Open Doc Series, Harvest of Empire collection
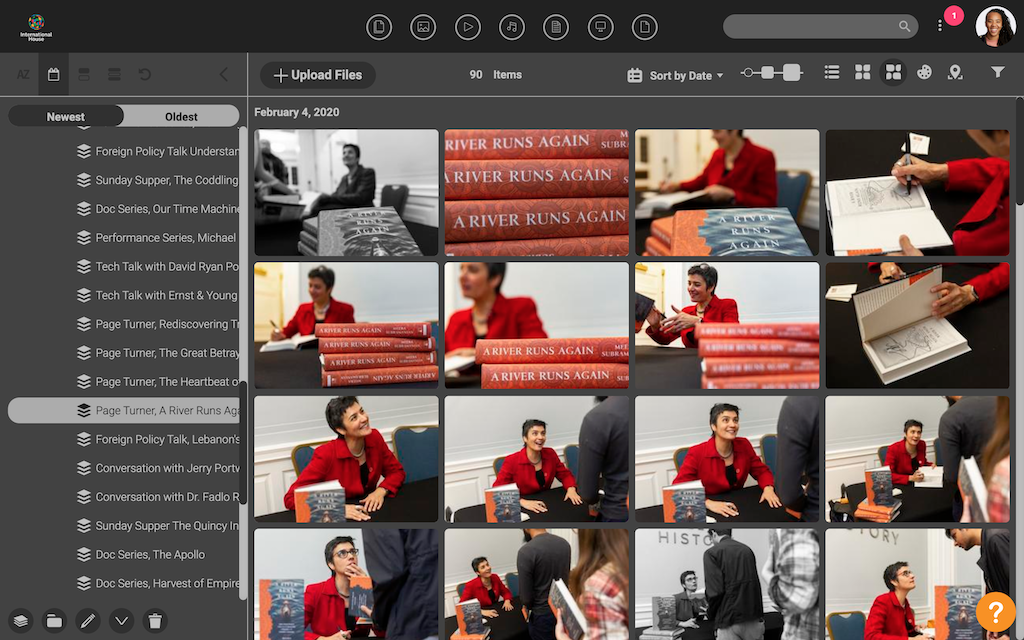The width and height of the screenshot is (1024, 640). (157, 583)
